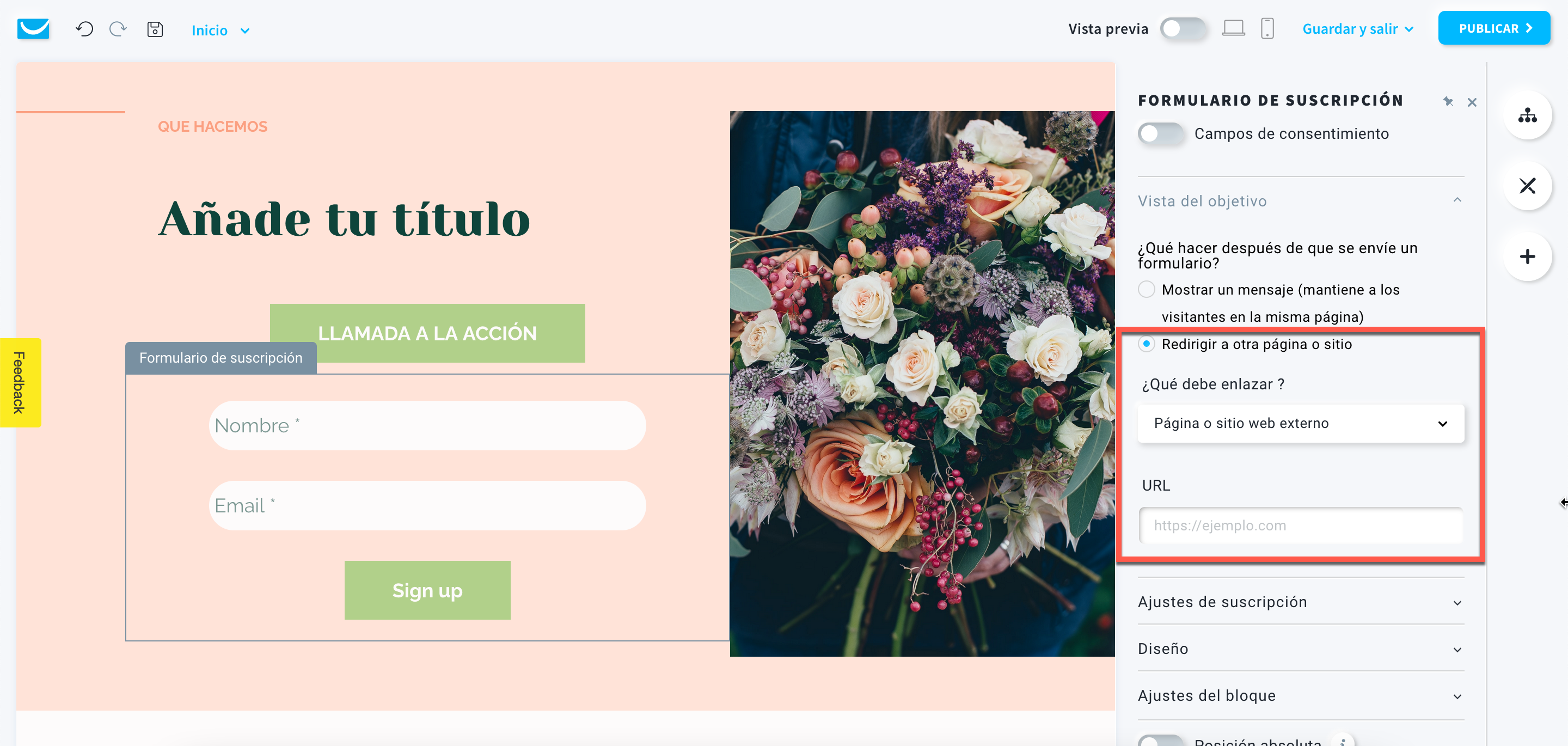
Task: Pin the Formulario de suscripción panel
Action: [x=1448, y=102]
